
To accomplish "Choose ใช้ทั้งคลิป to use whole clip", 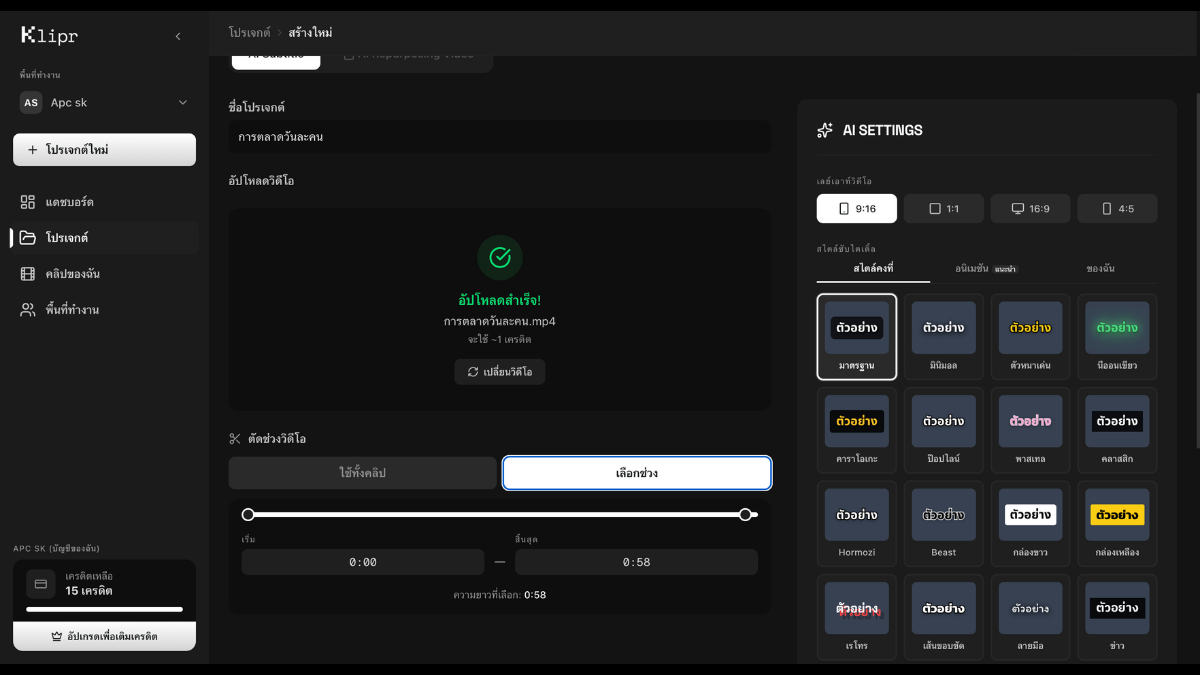I will [x=362, y=473].
